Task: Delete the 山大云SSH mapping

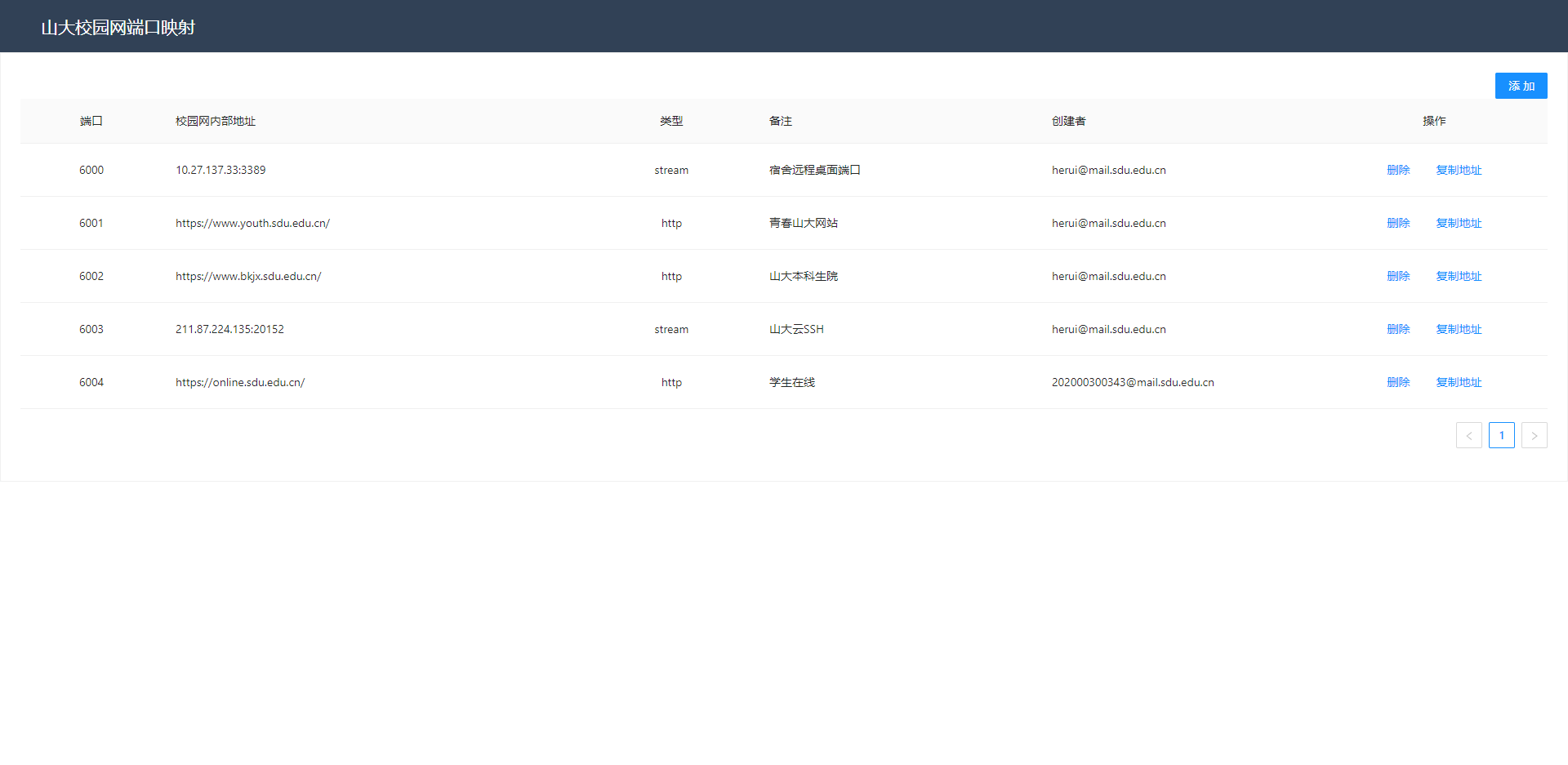Action: pyautogui.click(x=1398, y=329)
